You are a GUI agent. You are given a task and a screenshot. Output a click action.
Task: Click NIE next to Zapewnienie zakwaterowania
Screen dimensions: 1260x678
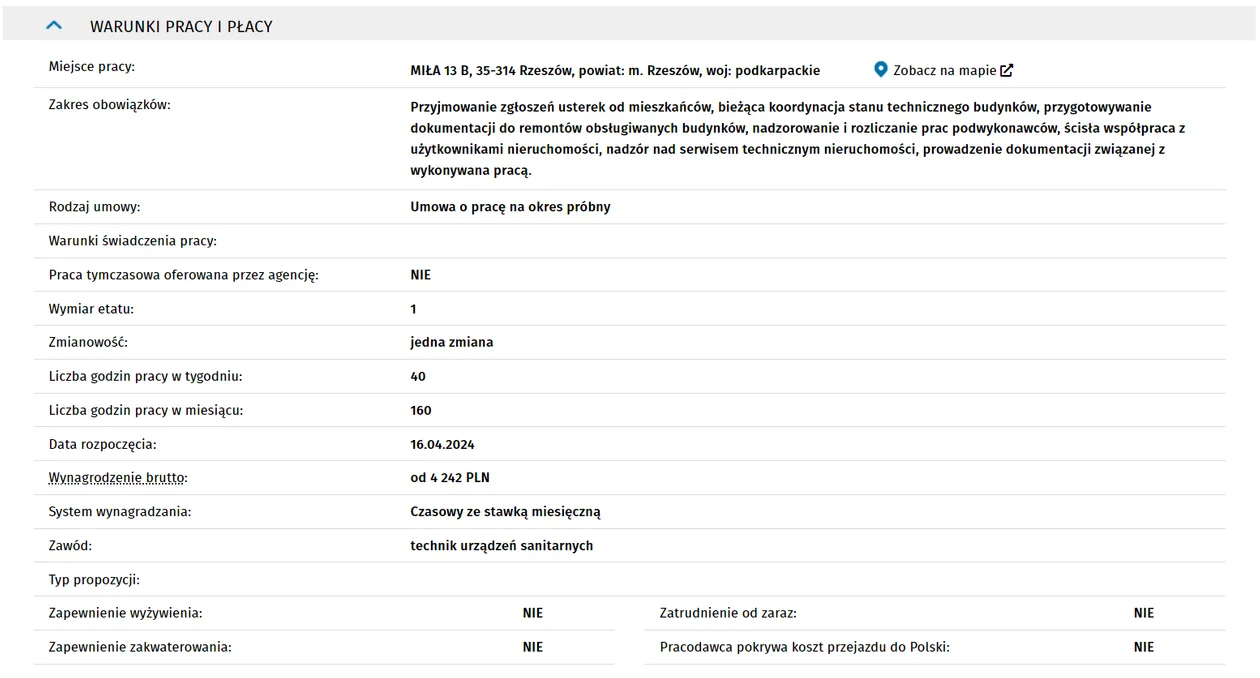533,647
